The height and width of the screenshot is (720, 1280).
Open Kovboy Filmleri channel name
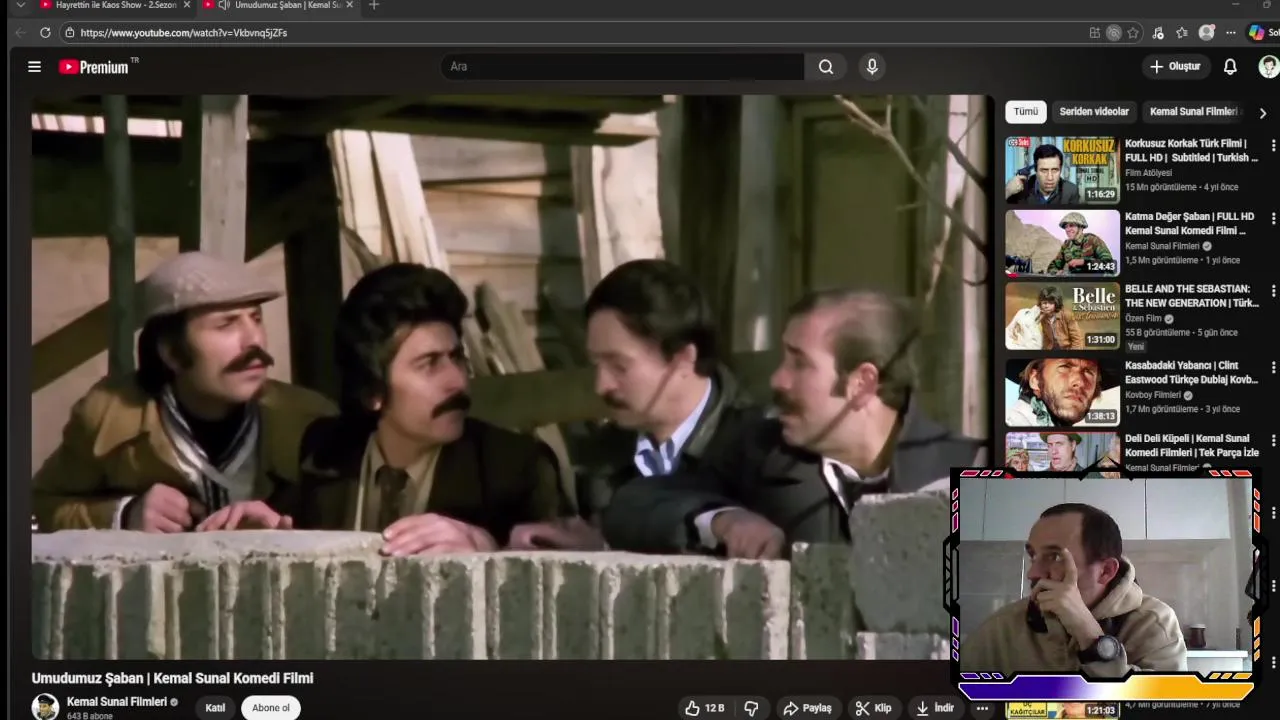pos(1153,395)
